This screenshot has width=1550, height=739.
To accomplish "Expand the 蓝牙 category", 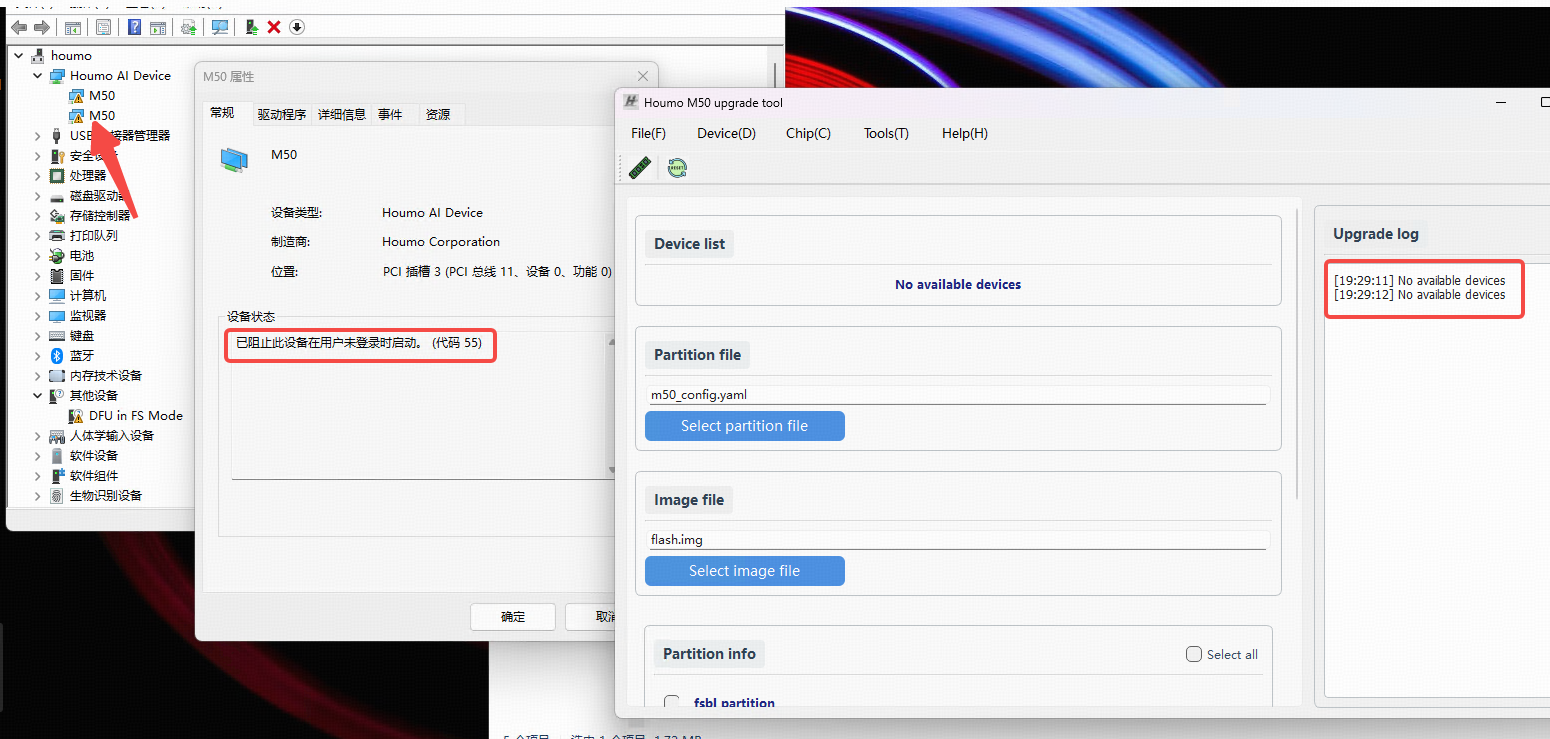I will click(x=38, y=355).
